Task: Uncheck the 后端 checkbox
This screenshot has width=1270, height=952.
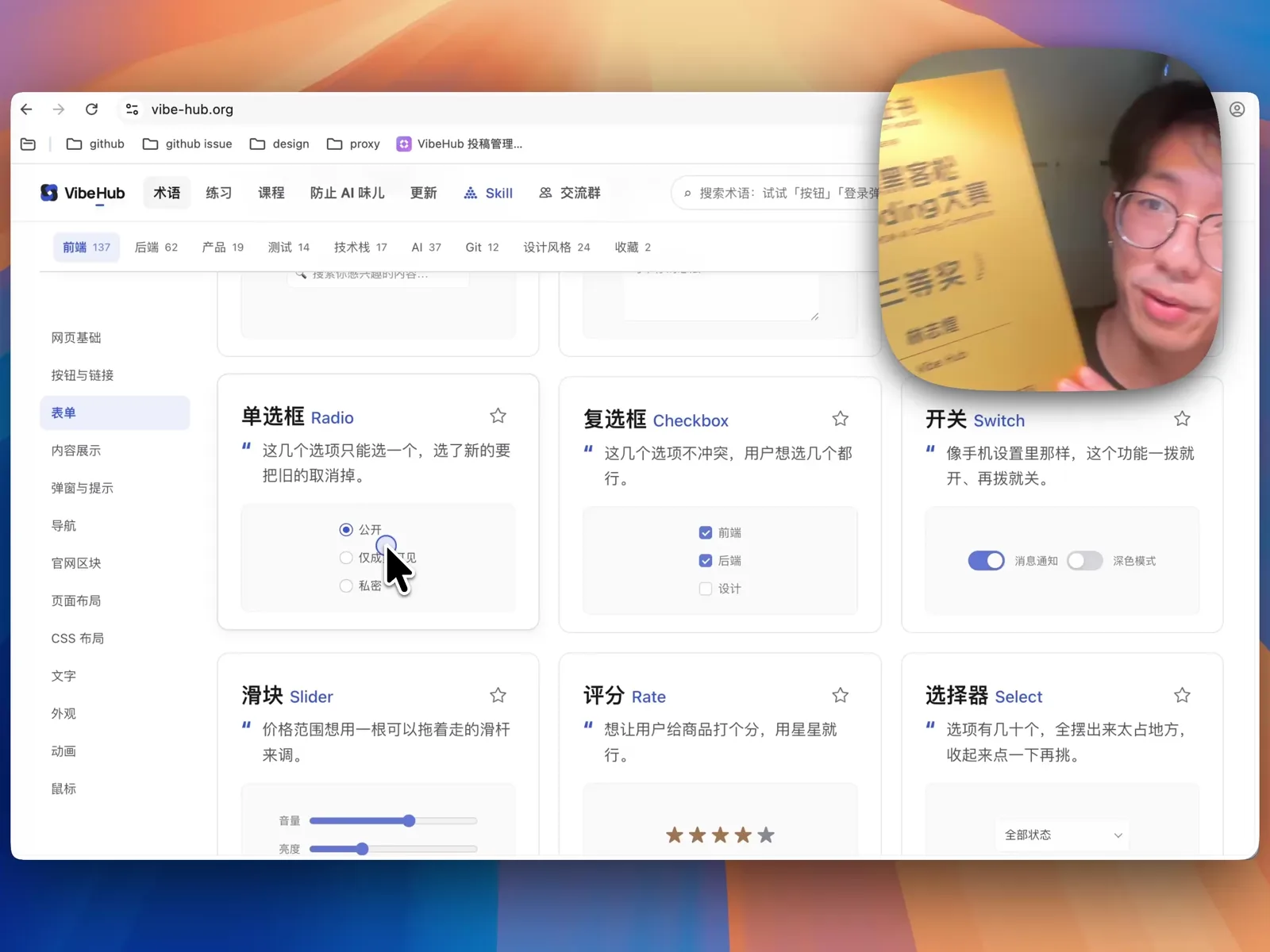Action: [x=706, y=560]
